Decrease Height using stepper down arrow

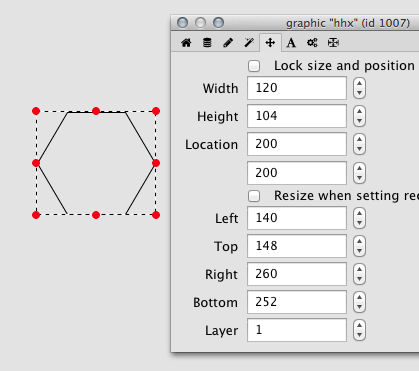point(359,121)
